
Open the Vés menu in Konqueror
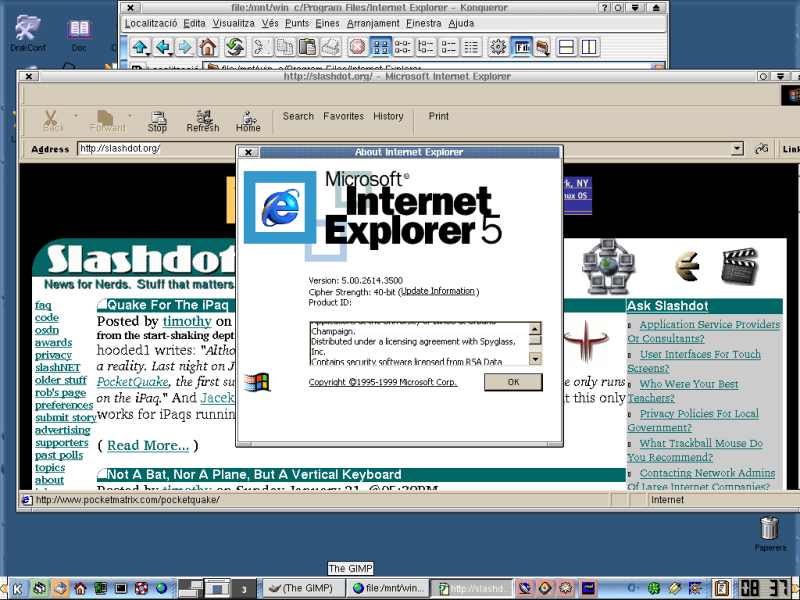270,23
